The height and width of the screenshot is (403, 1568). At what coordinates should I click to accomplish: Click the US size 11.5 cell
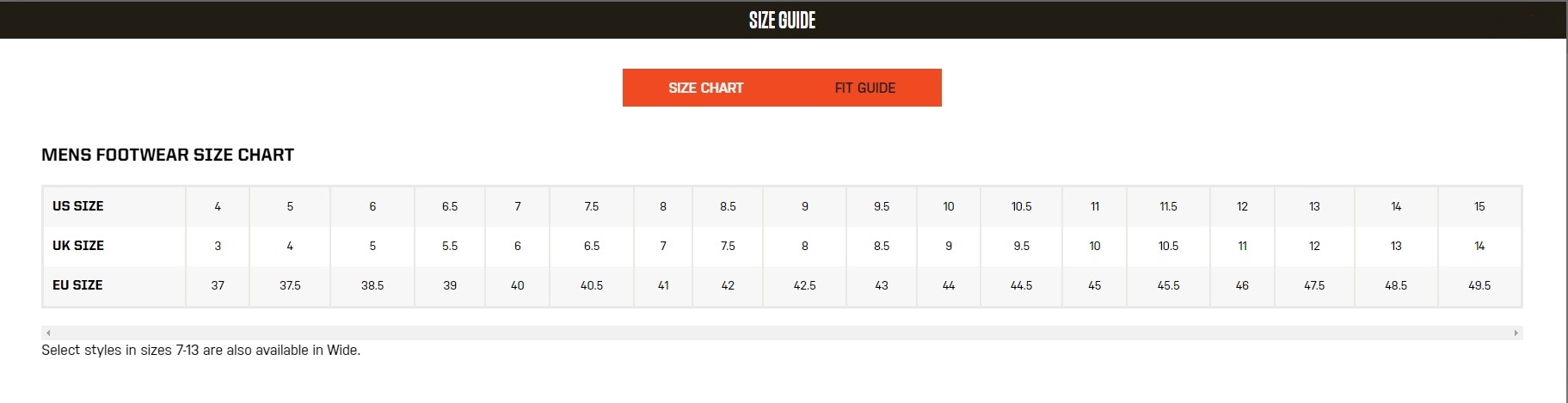point(1168,206)
